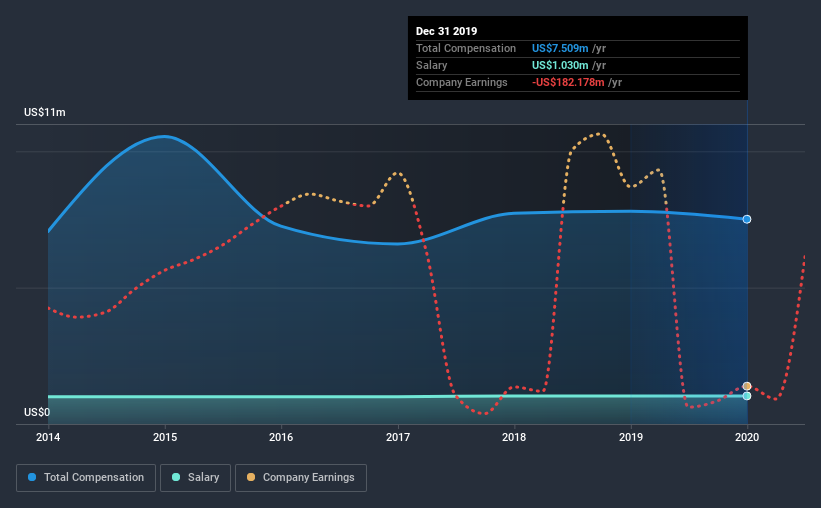The image size is (821, 508).
Task: Click the US$7.509m total compensation value
Action: click(560, 48)
